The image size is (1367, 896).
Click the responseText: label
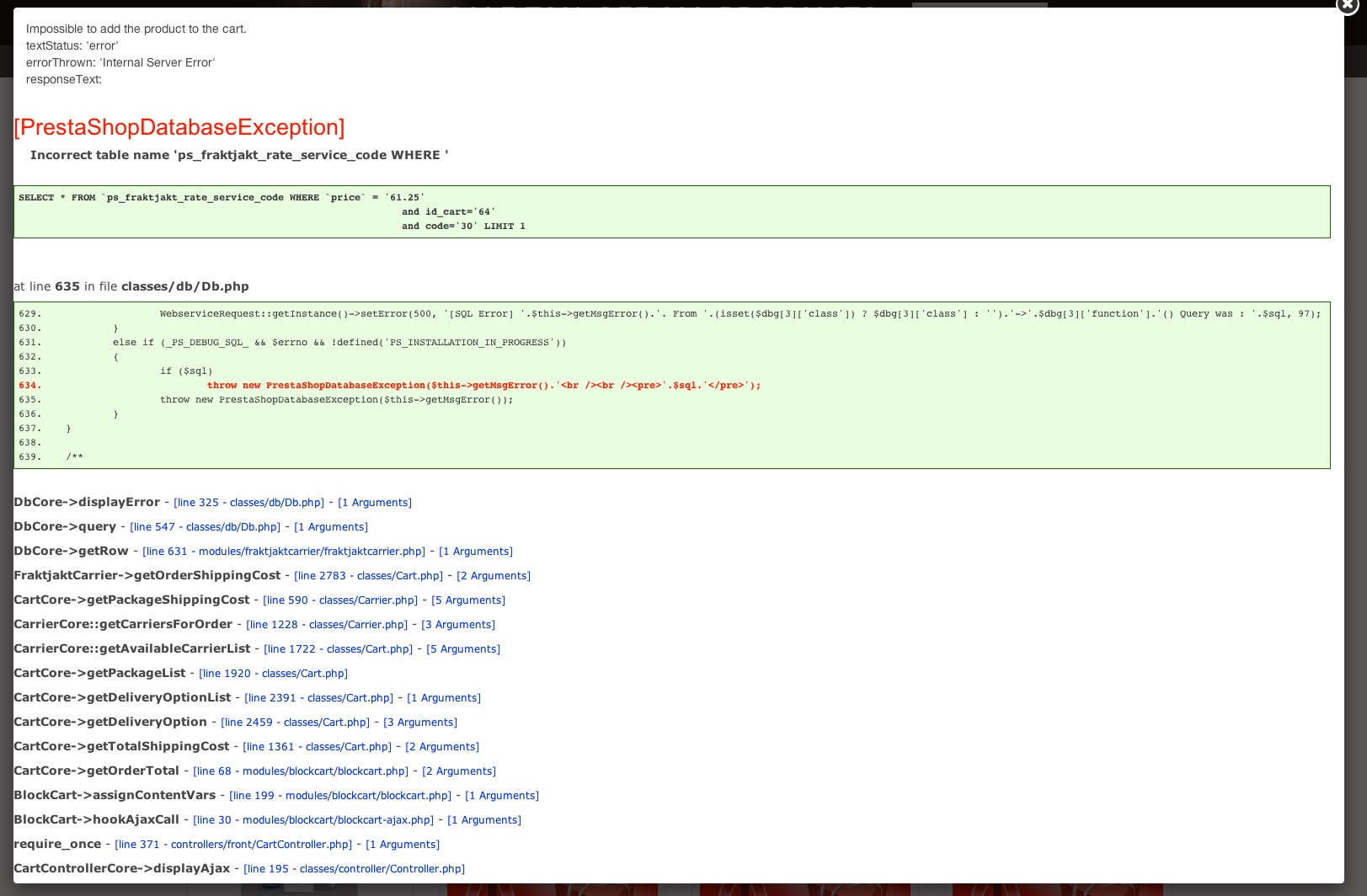pyautogui.click(x=64, y=79)
